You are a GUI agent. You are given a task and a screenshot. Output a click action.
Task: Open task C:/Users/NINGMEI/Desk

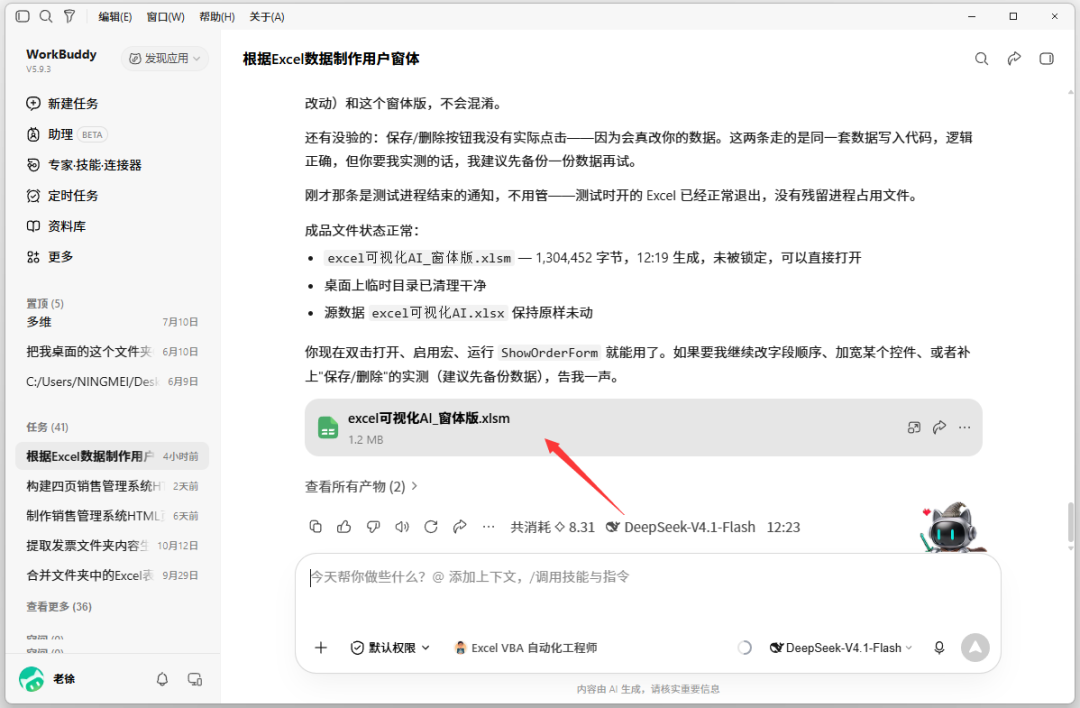(112, 381)
